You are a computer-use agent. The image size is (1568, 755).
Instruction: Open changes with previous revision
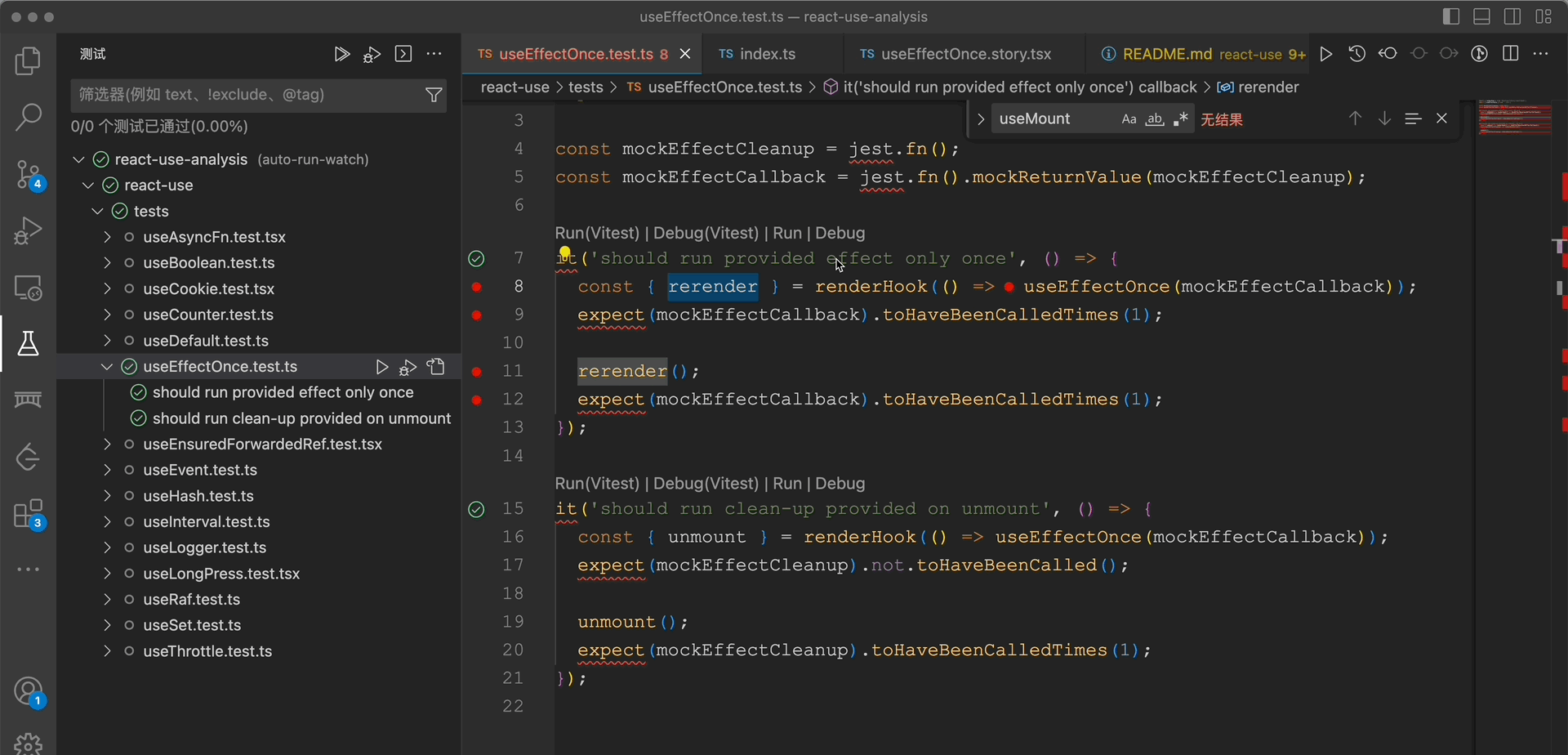click(1388, 54)
